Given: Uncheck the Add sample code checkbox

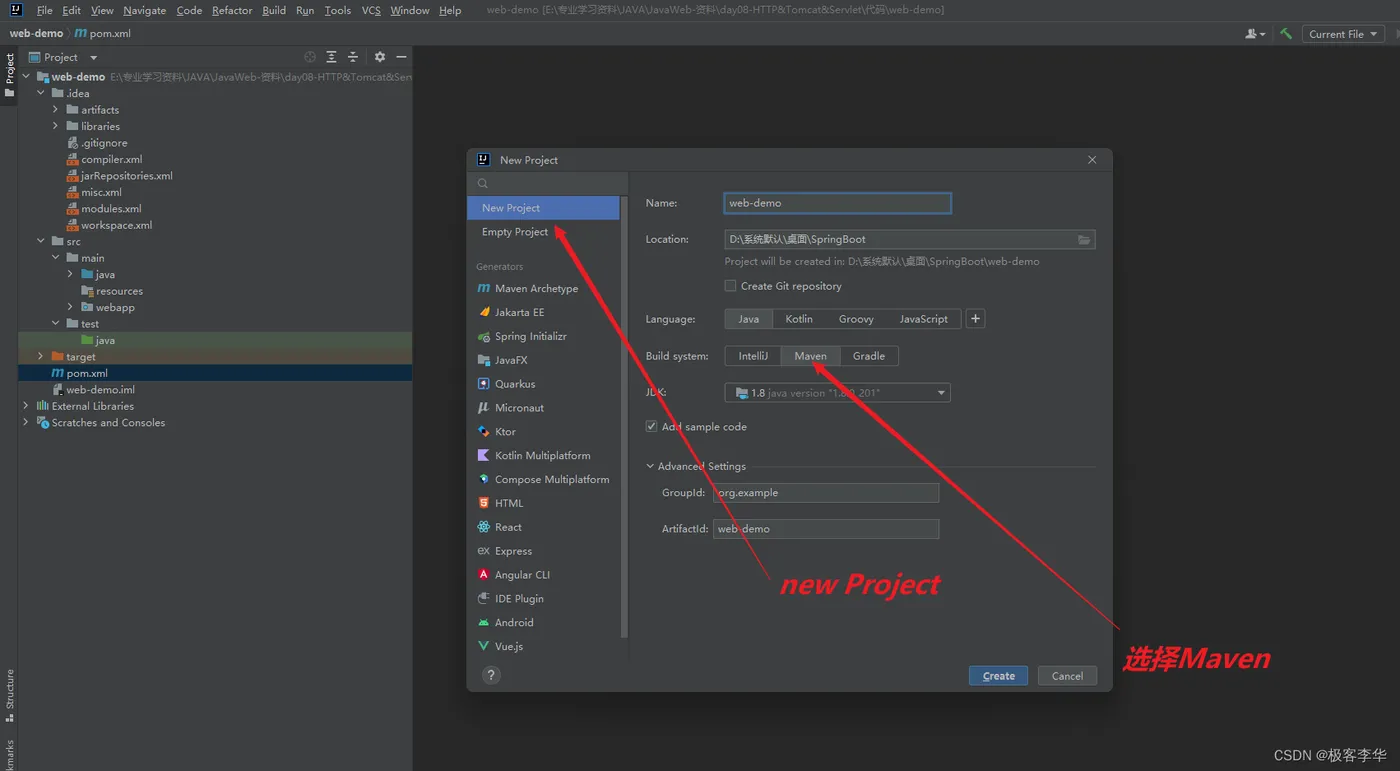Looking at the screenshot, I should pos(652,427).
